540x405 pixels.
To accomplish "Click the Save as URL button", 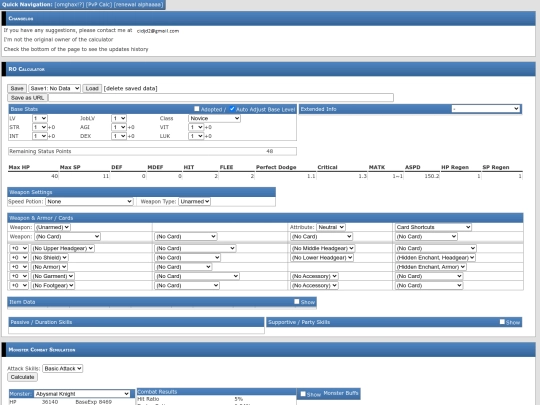I will 27,98.
